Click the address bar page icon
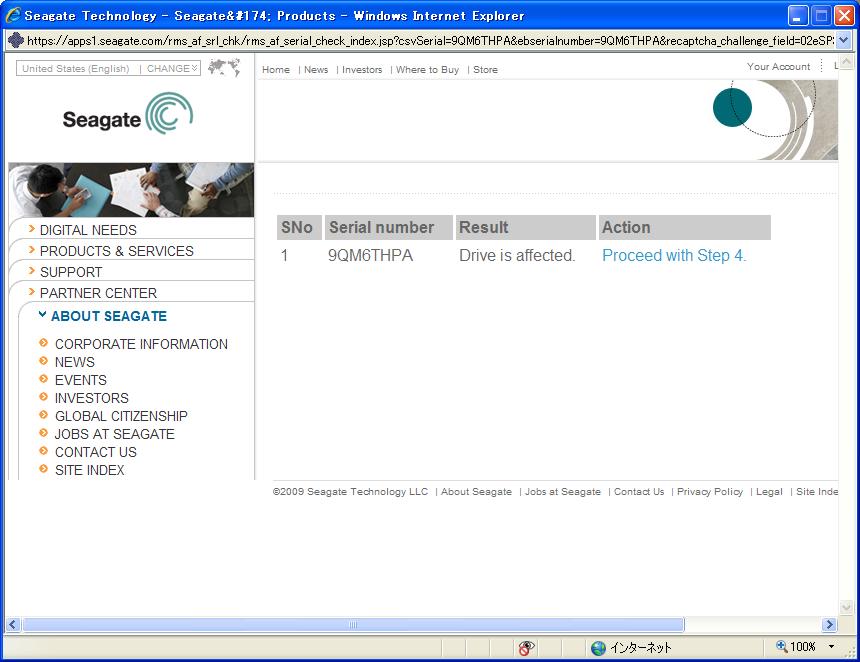Screen dimensions: 860x662 [x=16, y=40]
